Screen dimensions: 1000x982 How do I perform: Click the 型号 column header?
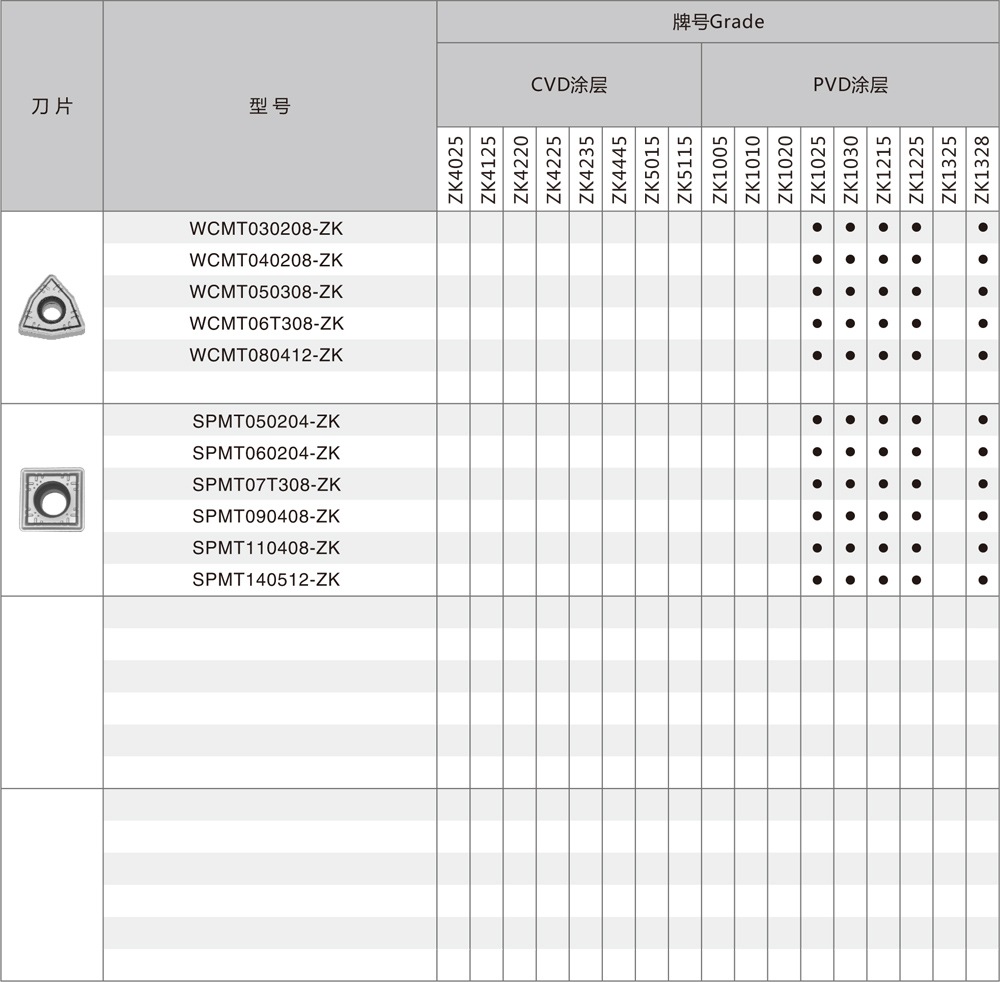[269, 106]
